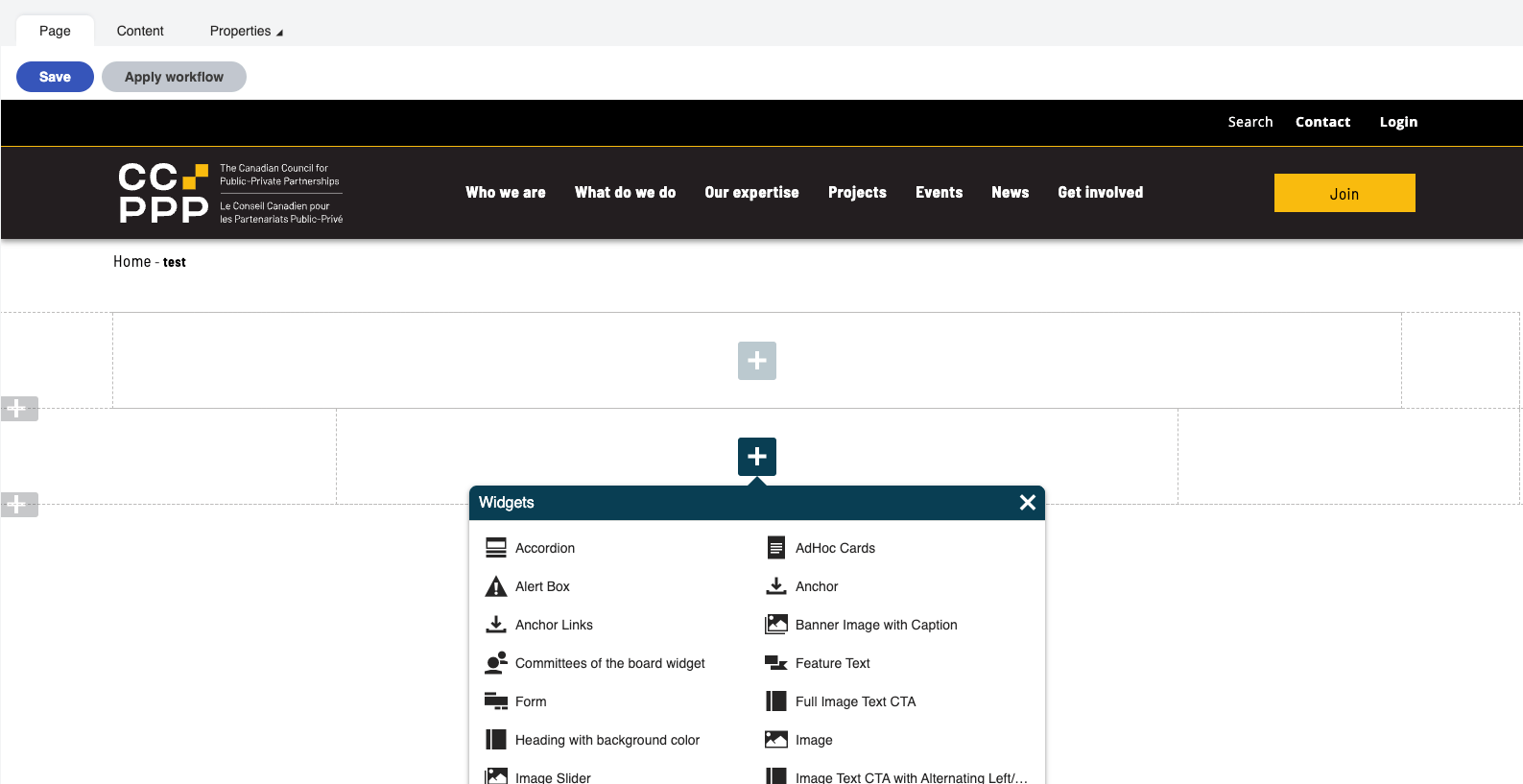This screenshot has width=1523, height=784.
Task: Click the Form widget icon
Action: point(495,701)
